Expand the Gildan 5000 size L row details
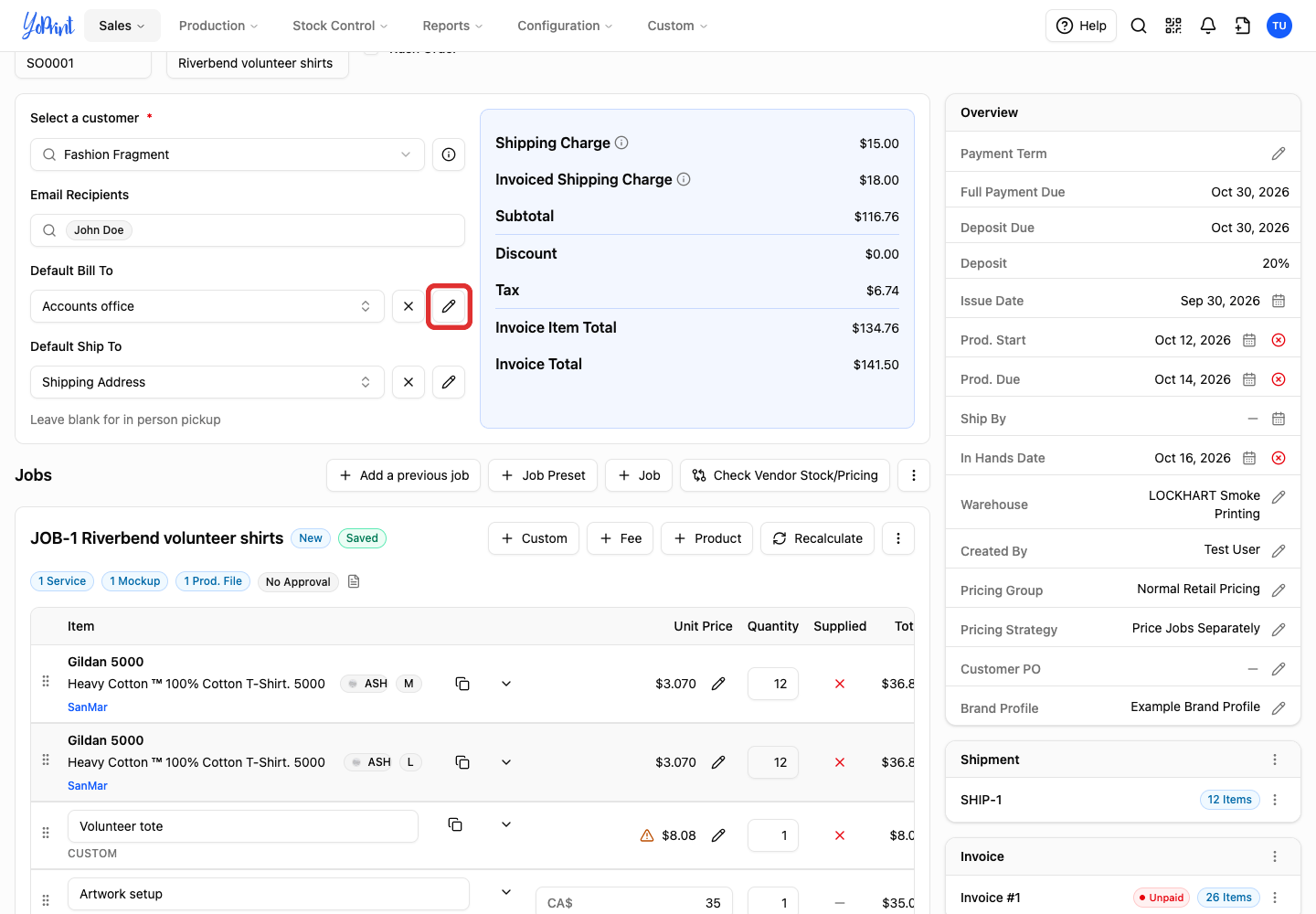Image resolution: width=1316 pixels, height=914 pixels. (x=506, y=762)
